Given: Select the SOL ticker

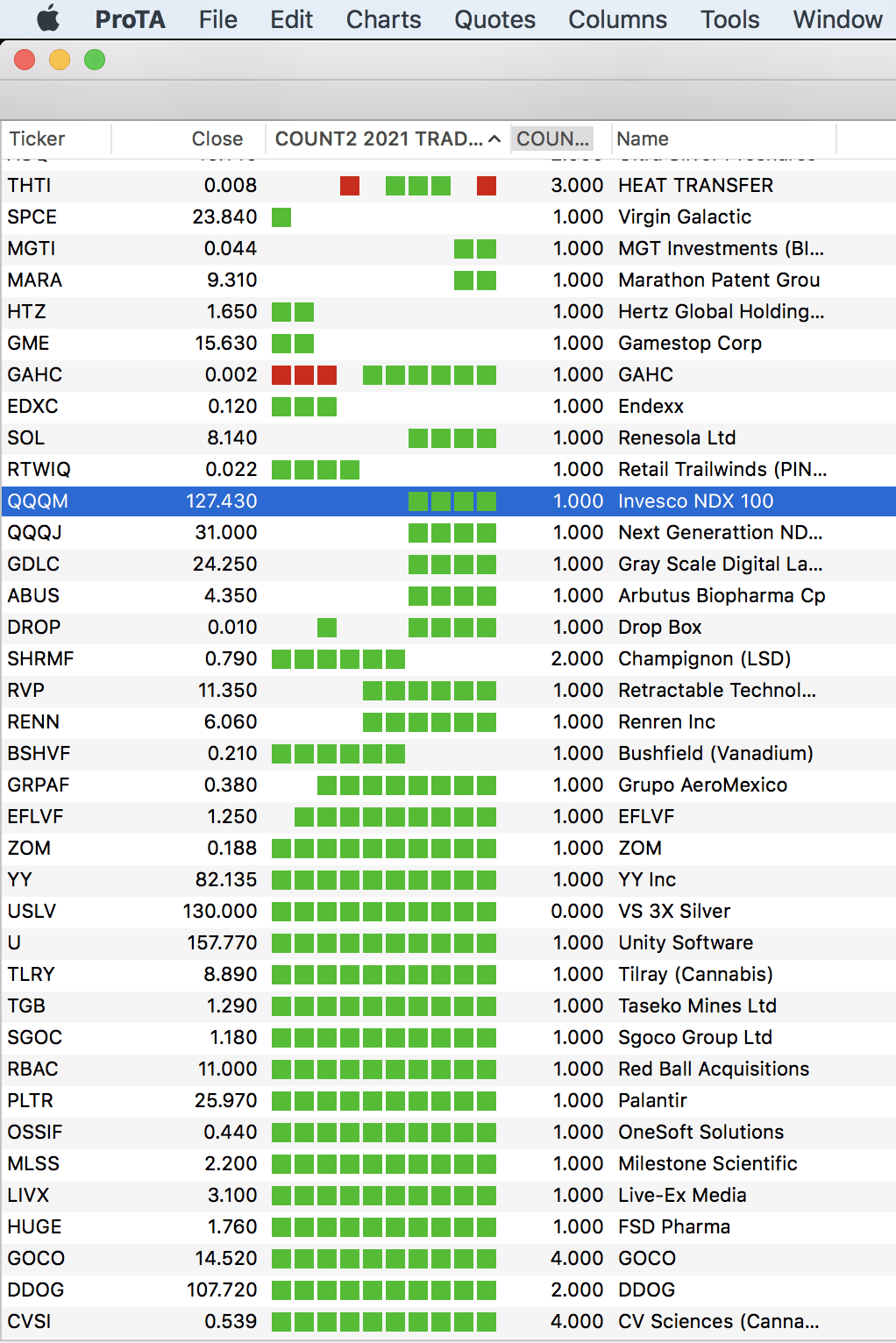Looking at the screenshot, I should (25, 438).
